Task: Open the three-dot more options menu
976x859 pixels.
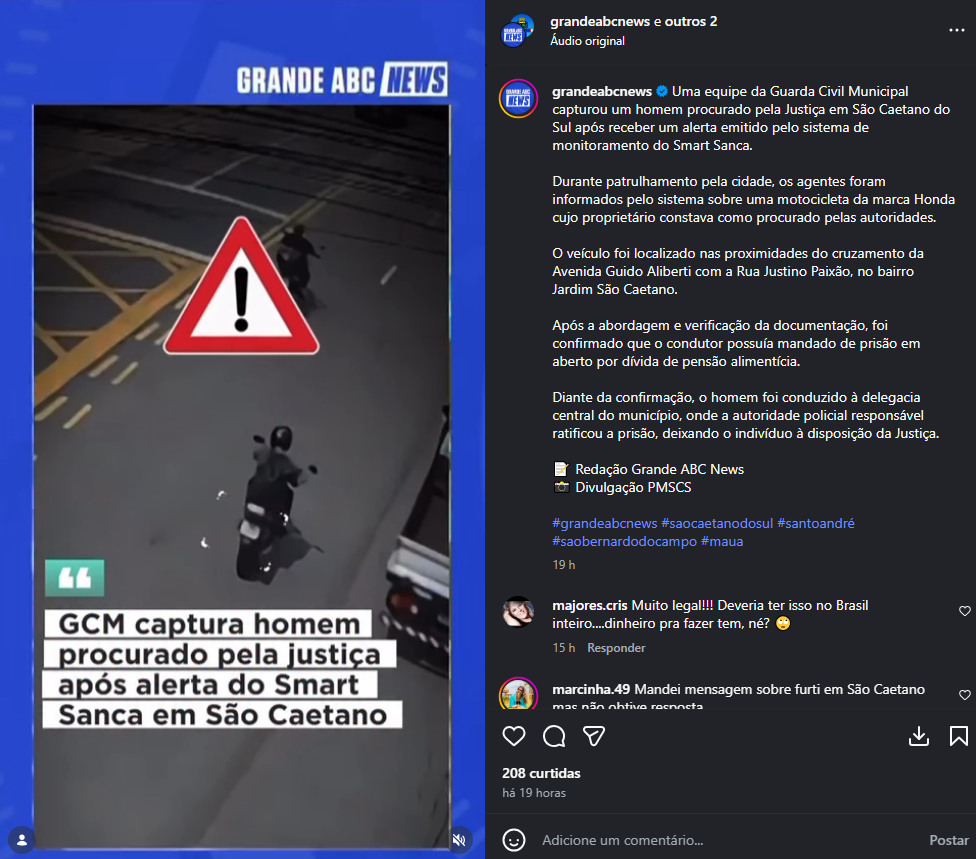Action: (957, 31)
